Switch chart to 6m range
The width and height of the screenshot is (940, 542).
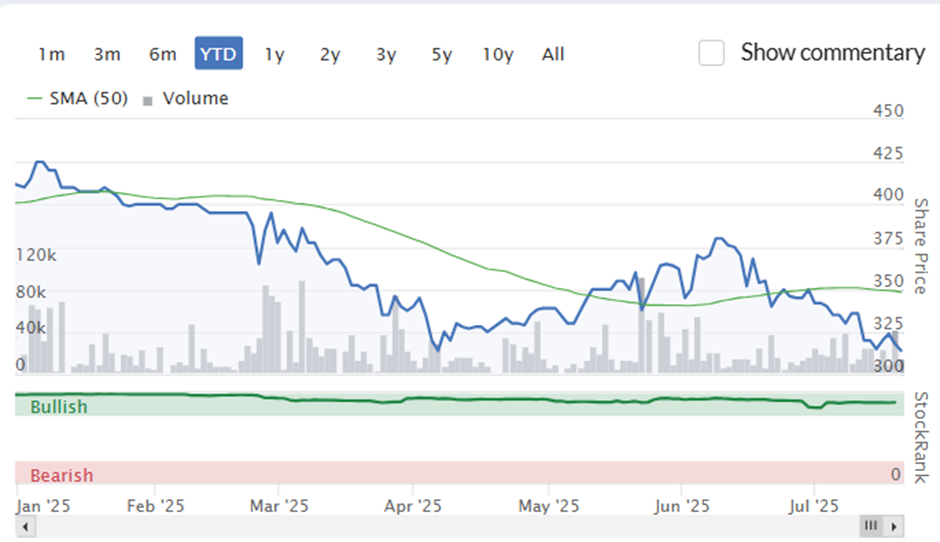click(162, 54)
